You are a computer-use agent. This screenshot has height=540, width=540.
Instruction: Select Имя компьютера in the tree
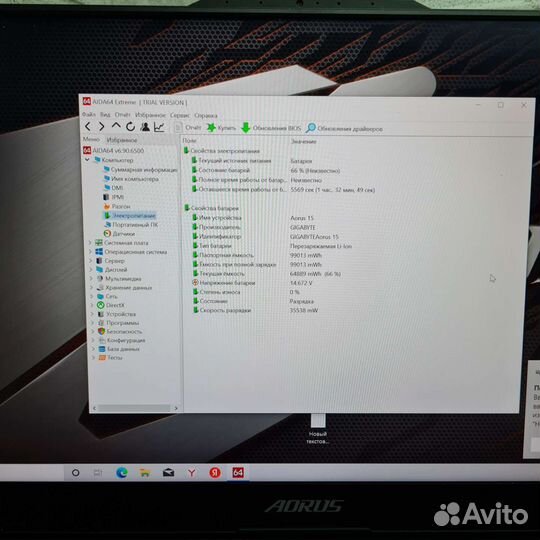point(131,179)
